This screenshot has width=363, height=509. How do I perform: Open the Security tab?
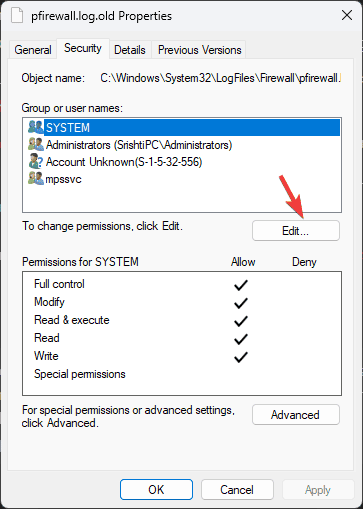point(83,49)
